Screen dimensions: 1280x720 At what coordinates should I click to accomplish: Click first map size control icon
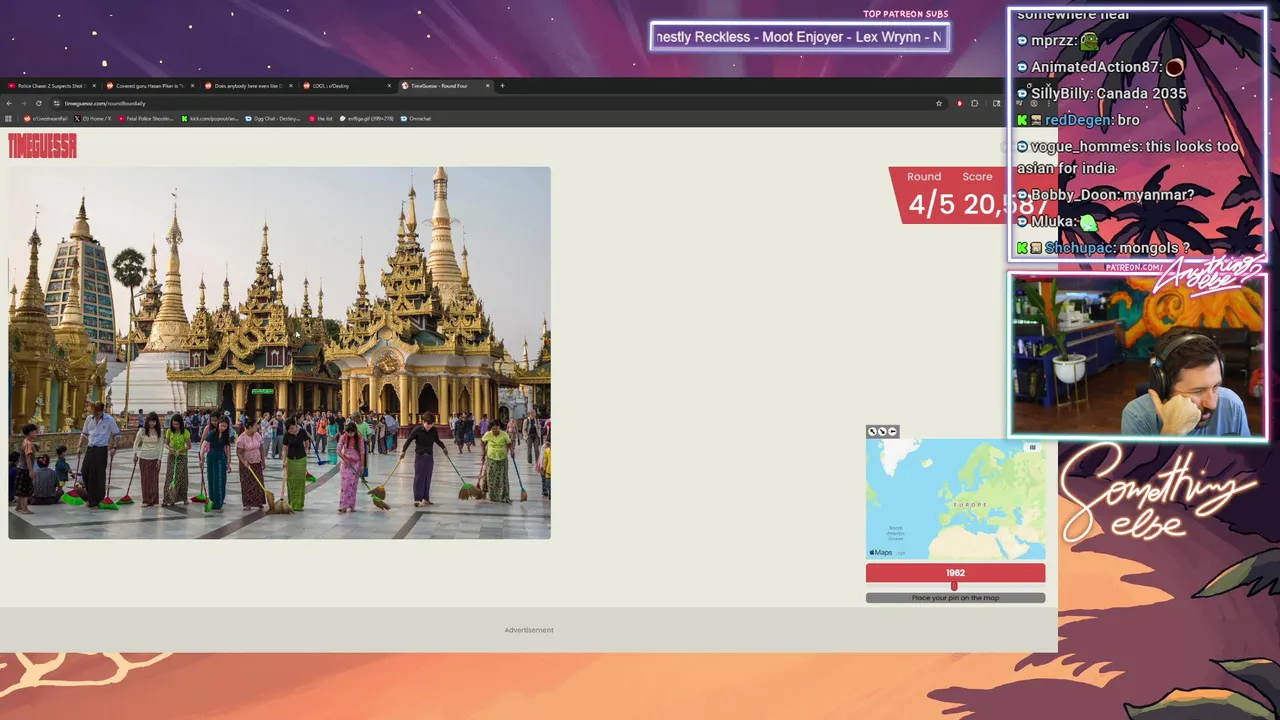(872, 432)
